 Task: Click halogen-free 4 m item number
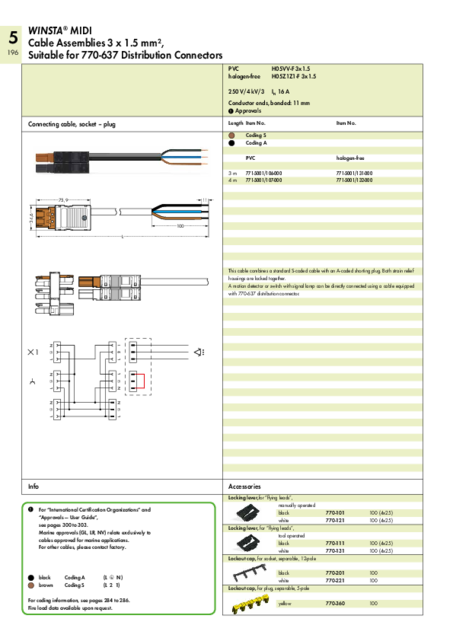click(x=354, y=180)
